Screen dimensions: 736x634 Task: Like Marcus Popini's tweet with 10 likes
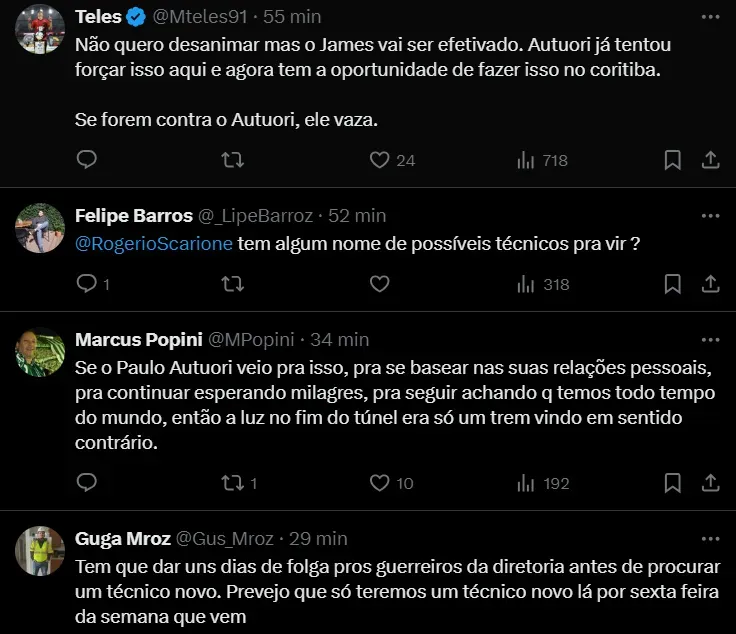[379, 483]
